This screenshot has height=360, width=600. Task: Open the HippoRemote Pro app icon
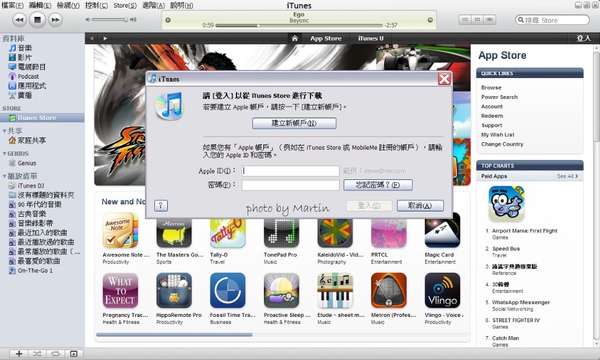(x=174, y=290)
